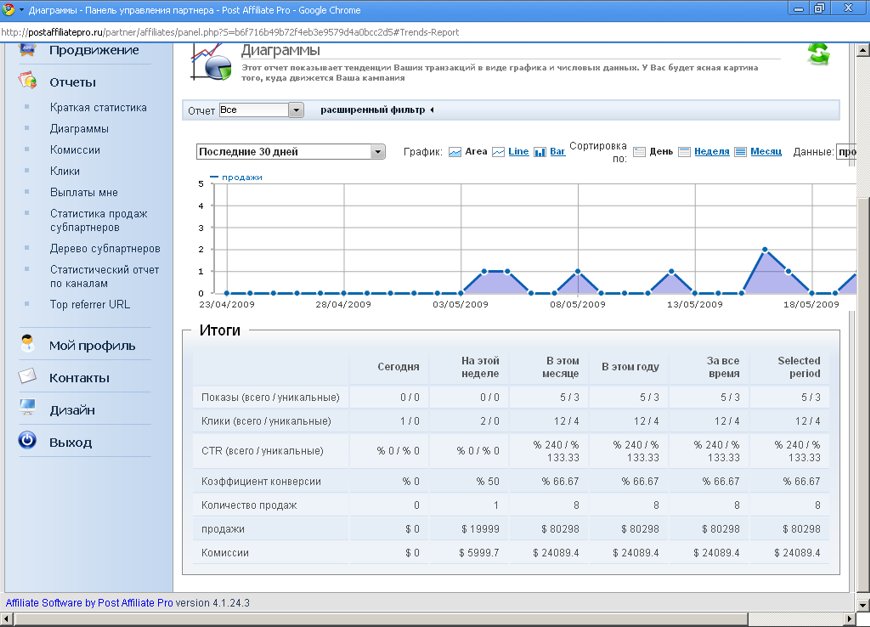Image resolution: width=870 pixels, height=627 pixels.
Task: Open the Отчет dropdown showing Все
Action: (x=260, y=110)
